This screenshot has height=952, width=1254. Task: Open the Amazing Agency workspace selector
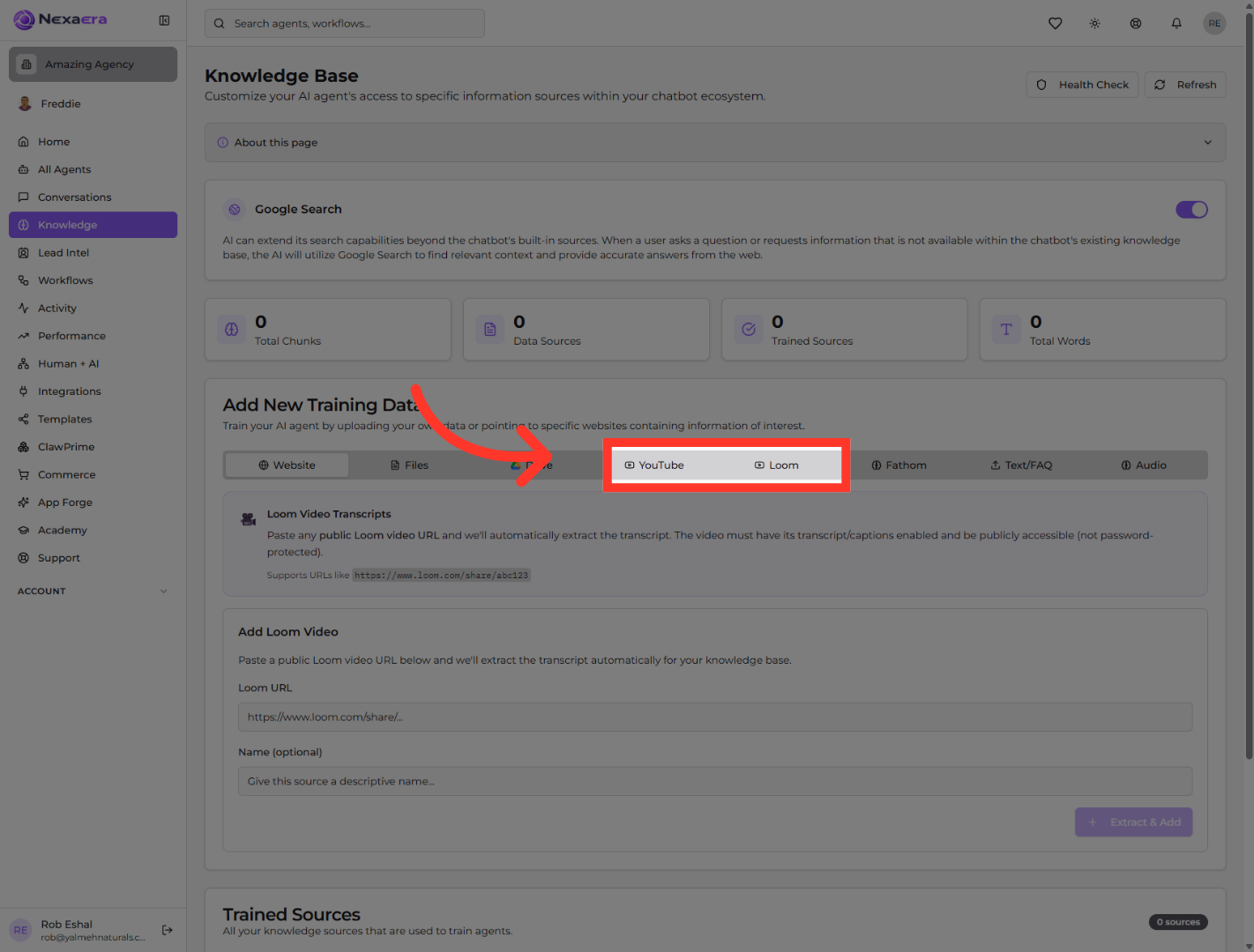coord(93,64)
